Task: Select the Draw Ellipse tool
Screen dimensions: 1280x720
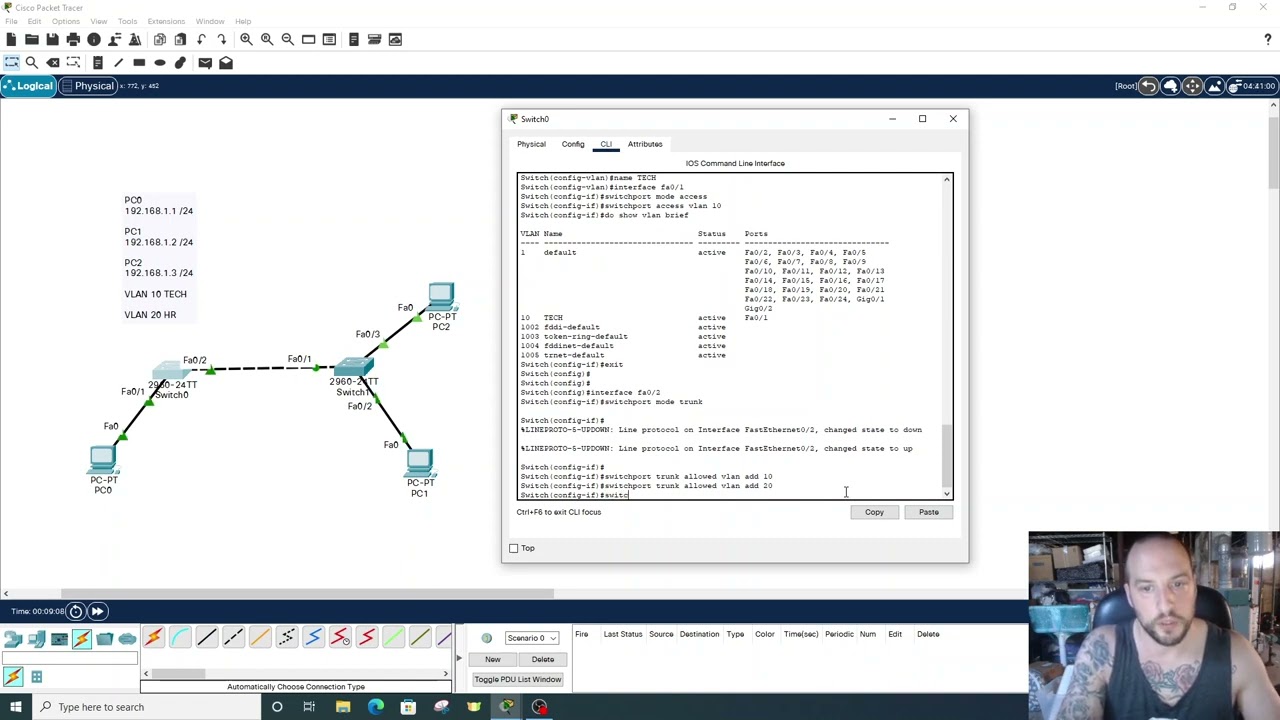Action: [x=160, y=62]
